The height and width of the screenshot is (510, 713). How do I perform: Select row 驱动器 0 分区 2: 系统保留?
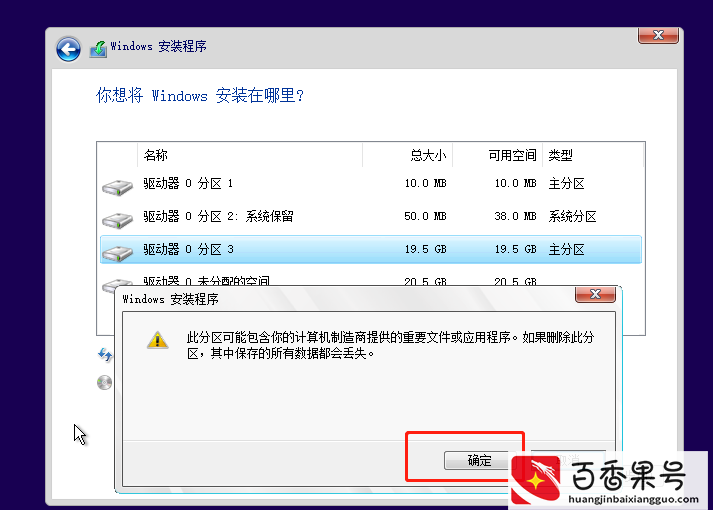(x=371, y=216)
